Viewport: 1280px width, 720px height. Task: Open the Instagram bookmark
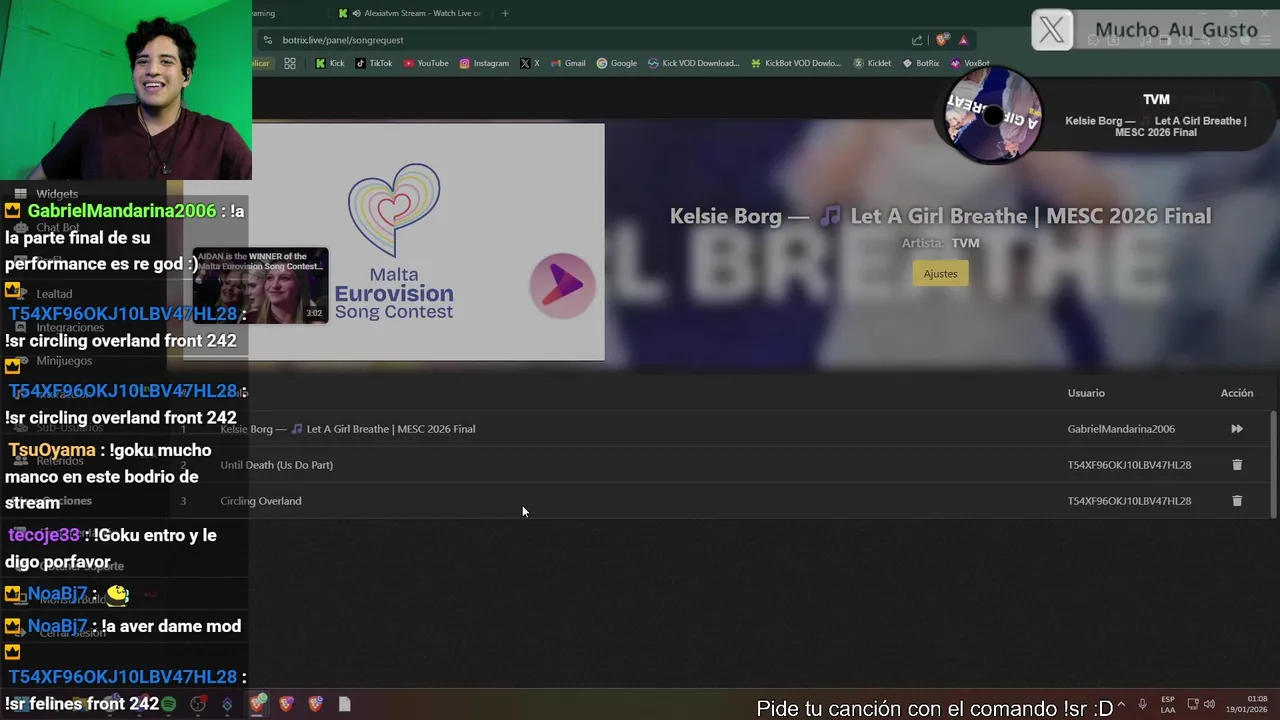(x=484, y=63)
